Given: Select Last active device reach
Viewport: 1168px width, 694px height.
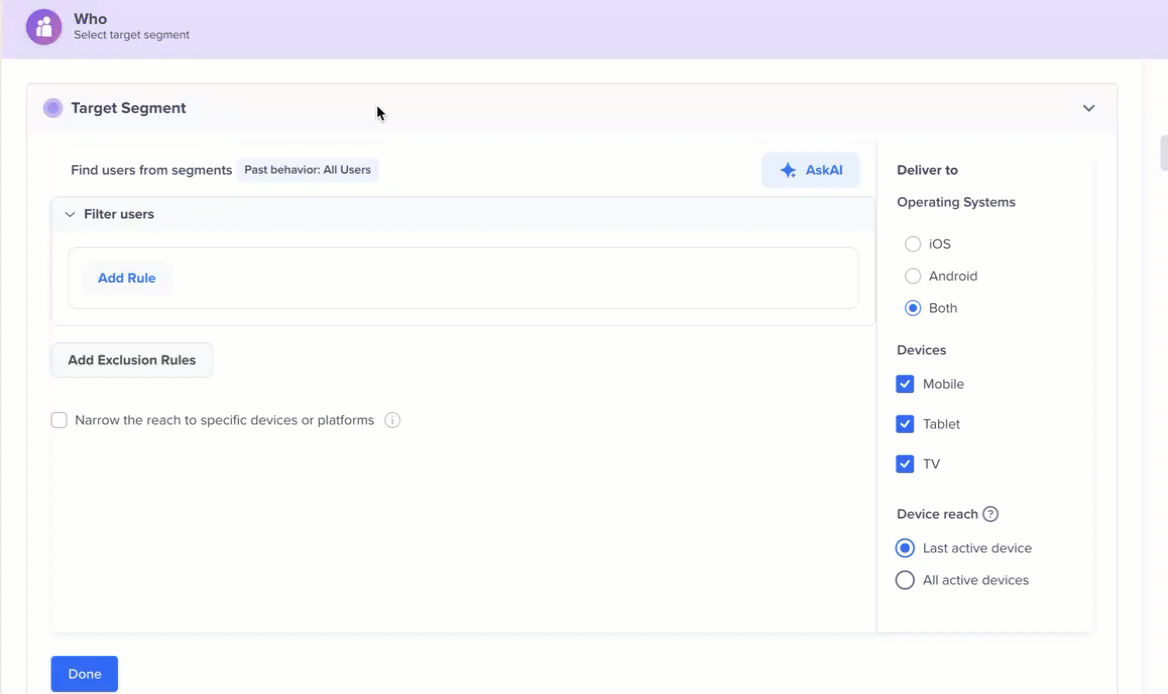Looking at the screenshot, I should (905, 548).
